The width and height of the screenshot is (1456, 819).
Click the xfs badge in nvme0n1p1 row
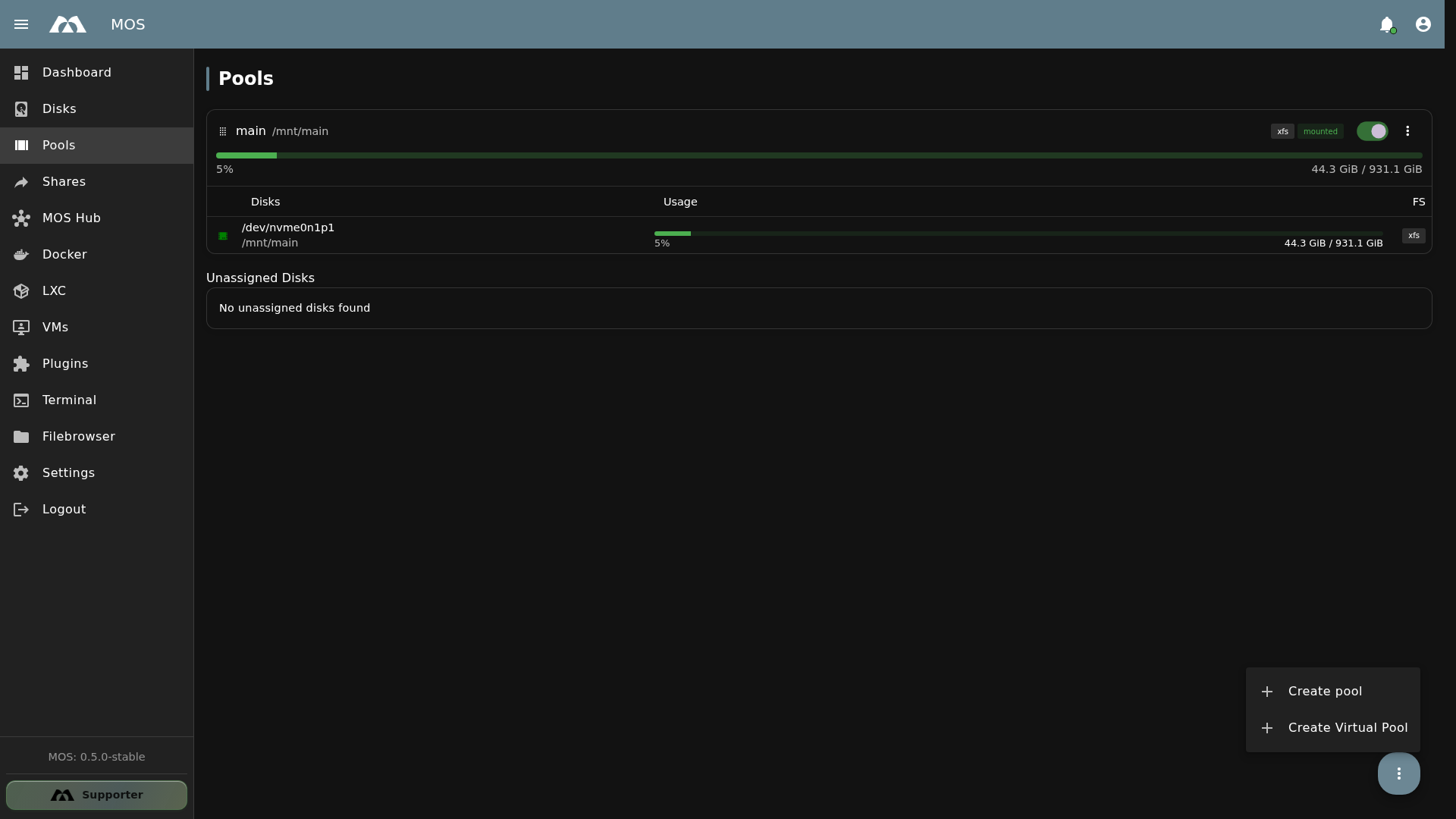[1414, 236]
